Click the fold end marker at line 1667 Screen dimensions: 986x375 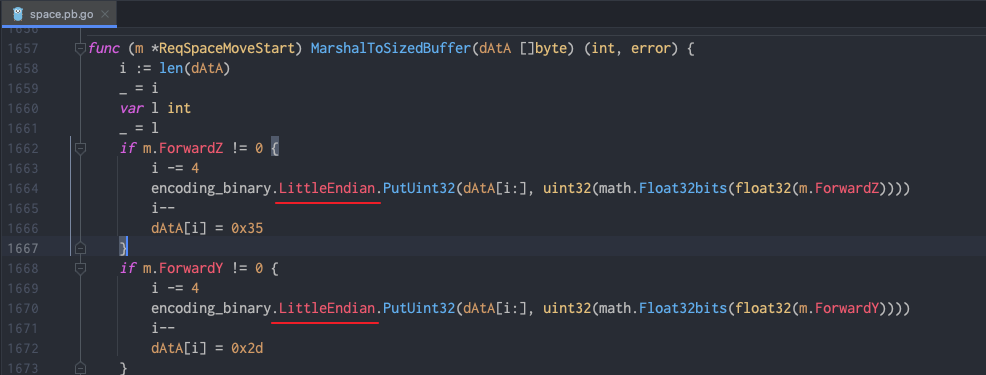point(80,249)
